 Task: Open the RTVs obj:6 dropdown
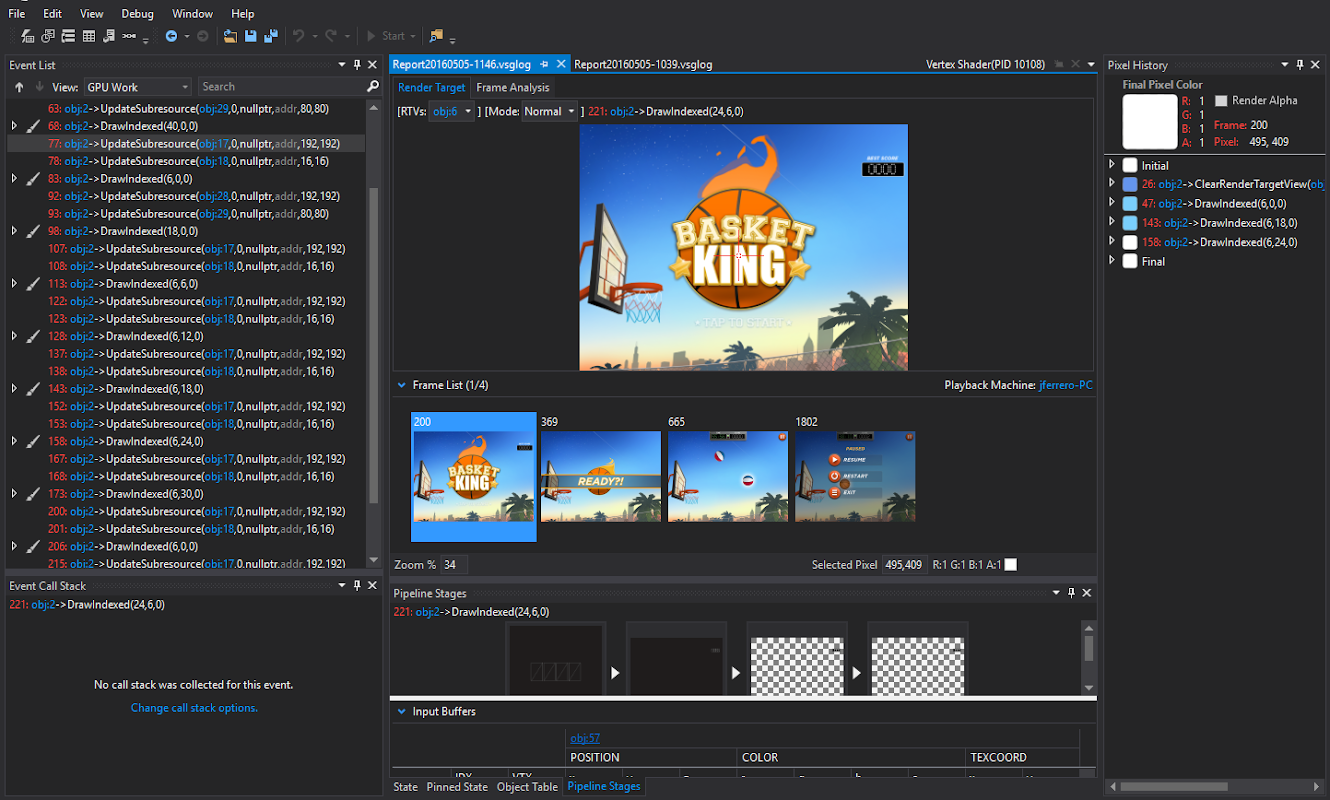[450, 112]
